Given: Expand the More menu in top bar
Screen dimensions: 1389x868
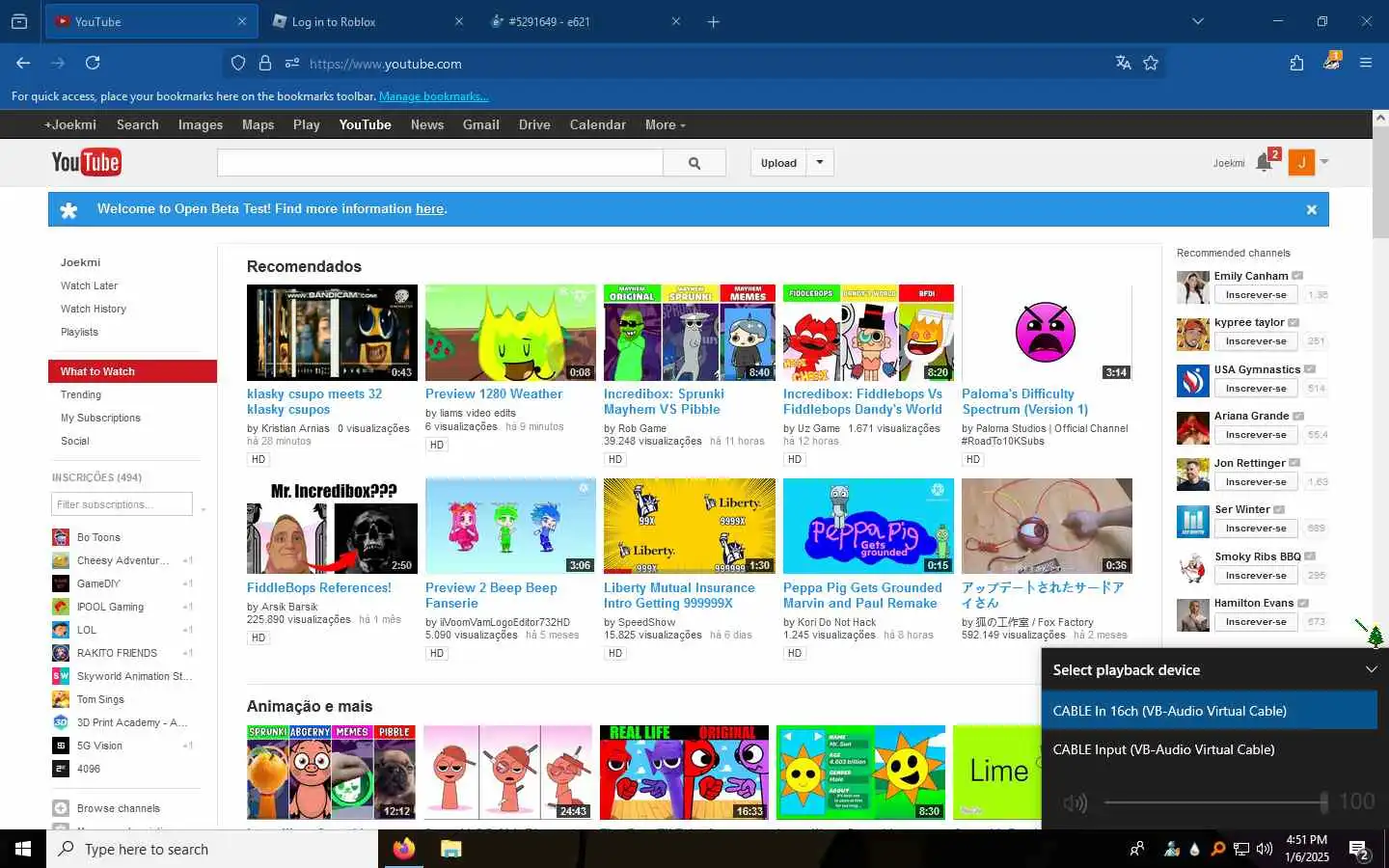Looking at the screenshot, I should point(665,124).
